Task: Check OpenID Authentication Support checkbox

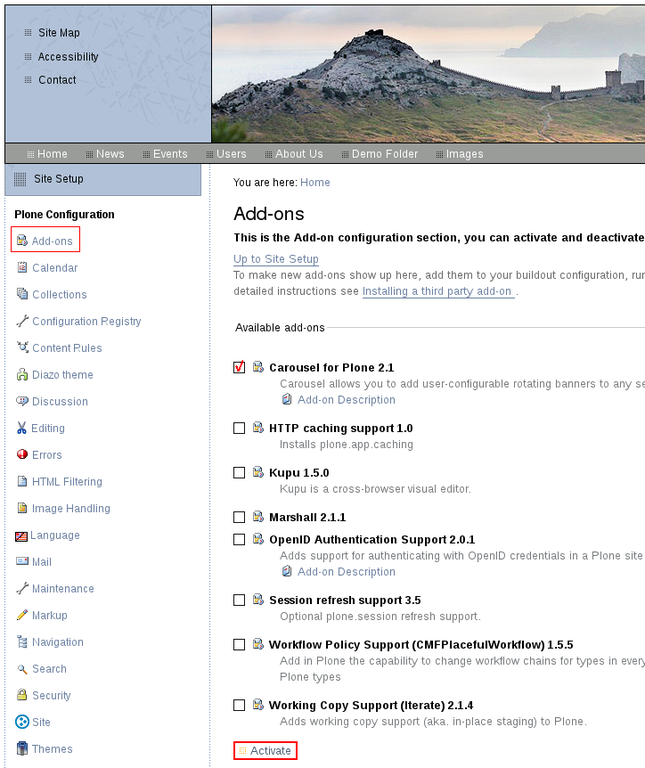Action: click(x=239, y=539)
